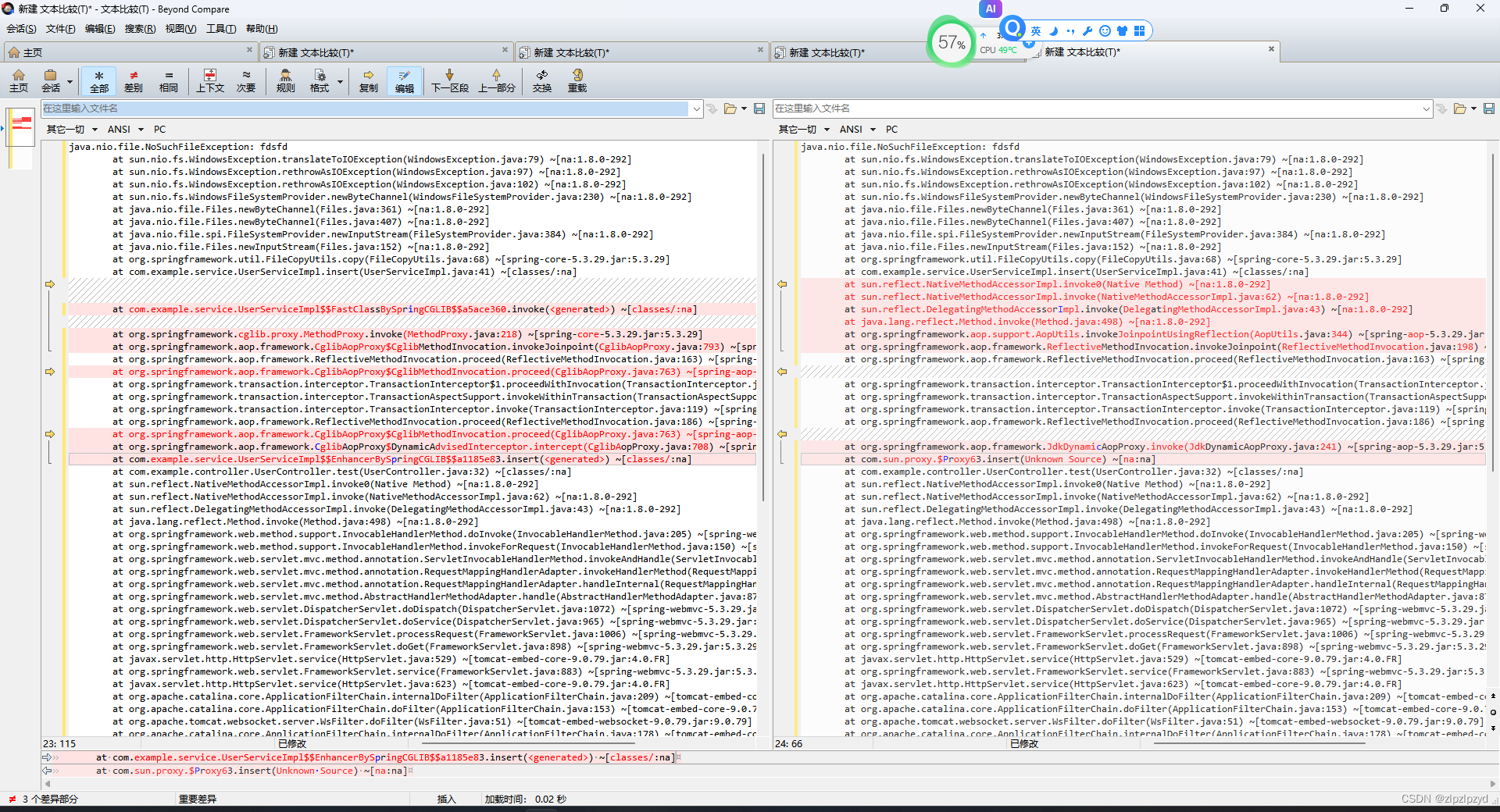
Task: Click the AI badge at top
Action: pyautogui.click(x=991, y=9)
